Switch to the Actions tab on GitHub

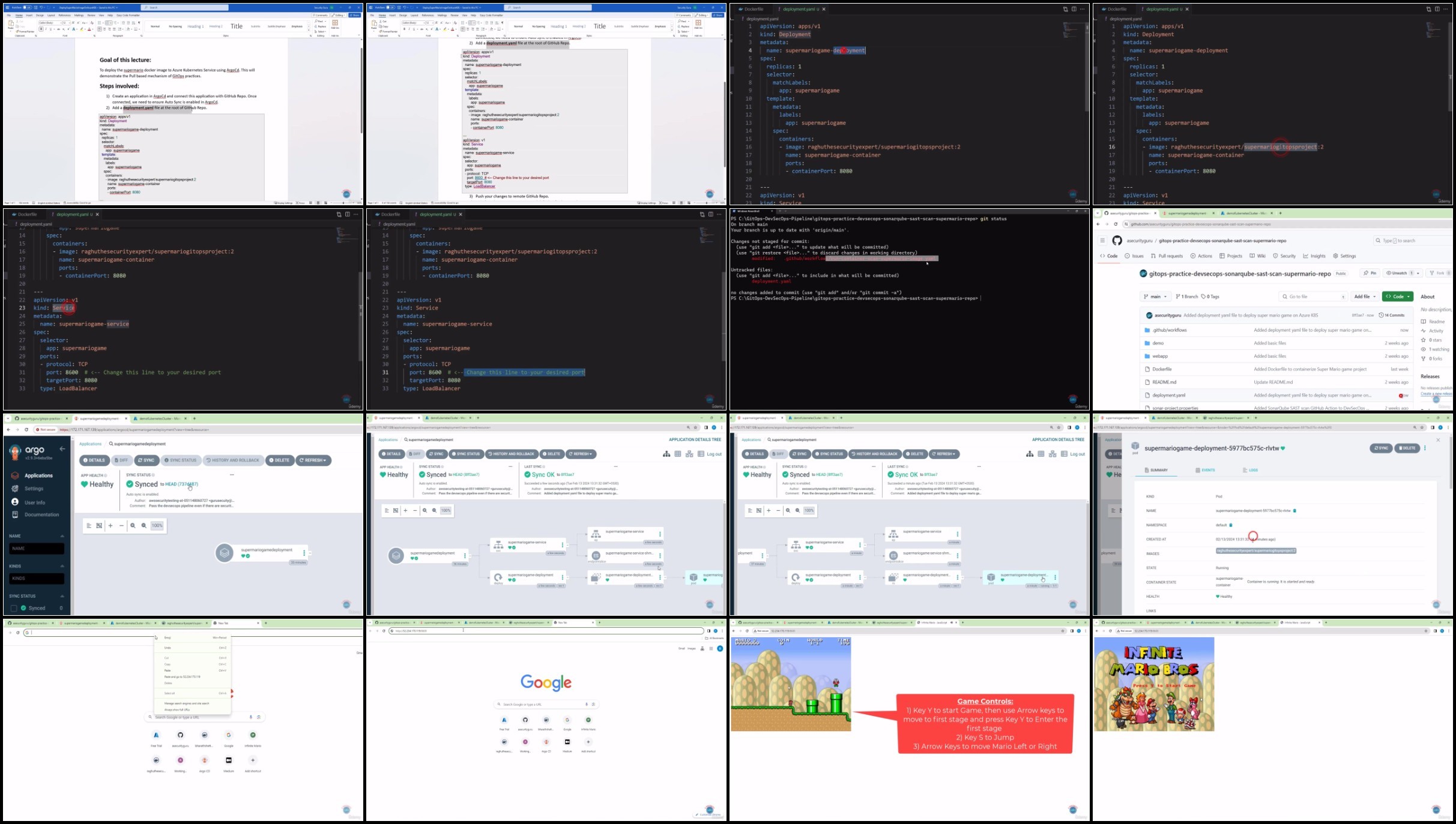pyautogui.click(x=1201, y=256)
